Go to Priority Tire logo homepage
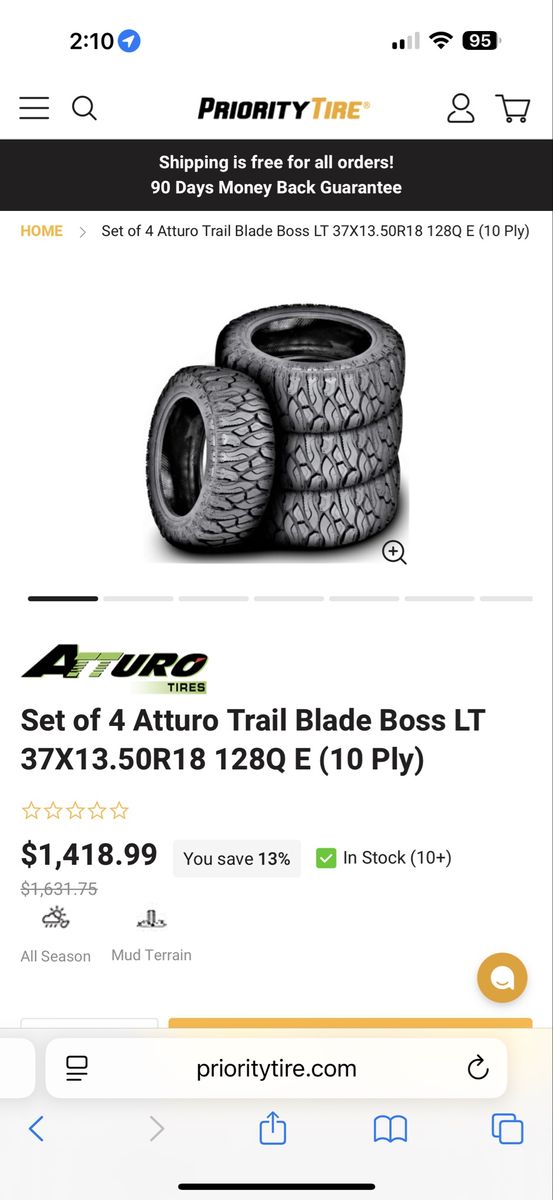Image resolution: width=553 pixels, height=1200 pixels. 284,108
